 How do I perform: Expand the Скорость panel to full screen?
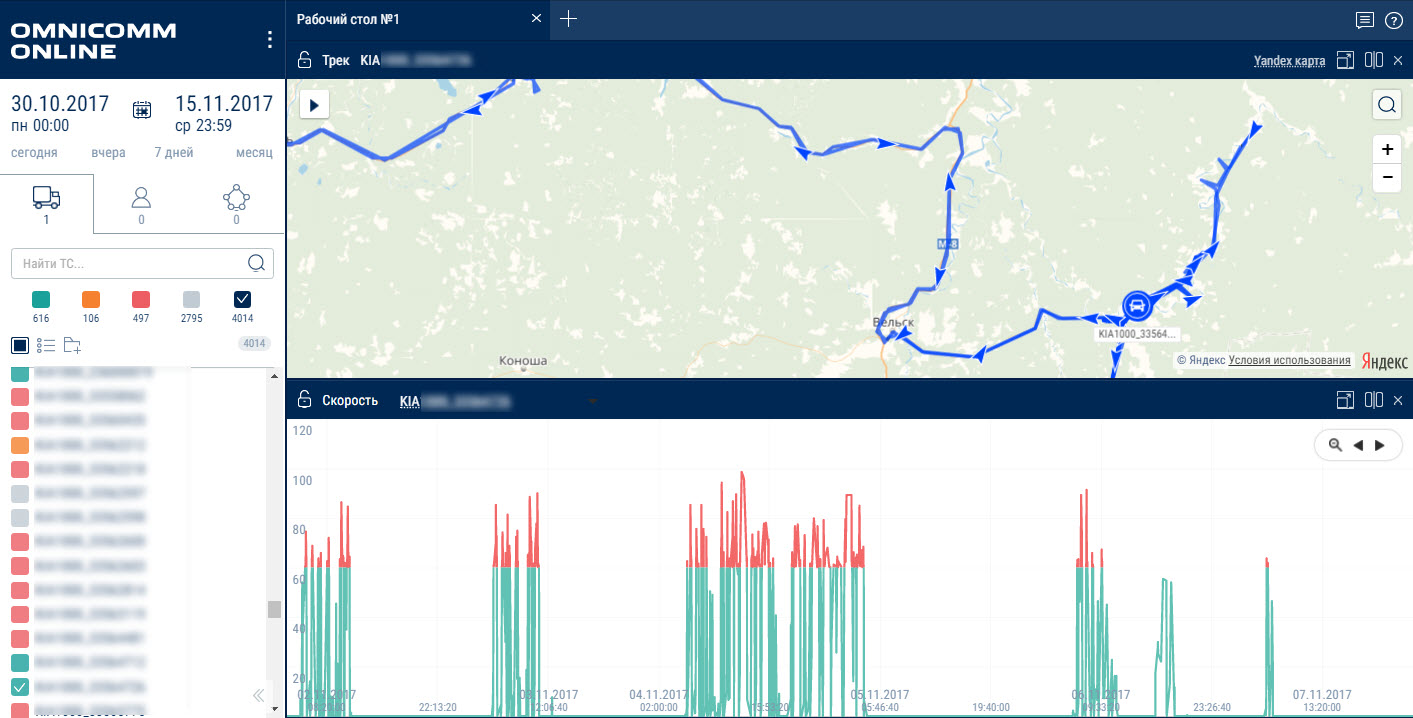(1345, 400)
